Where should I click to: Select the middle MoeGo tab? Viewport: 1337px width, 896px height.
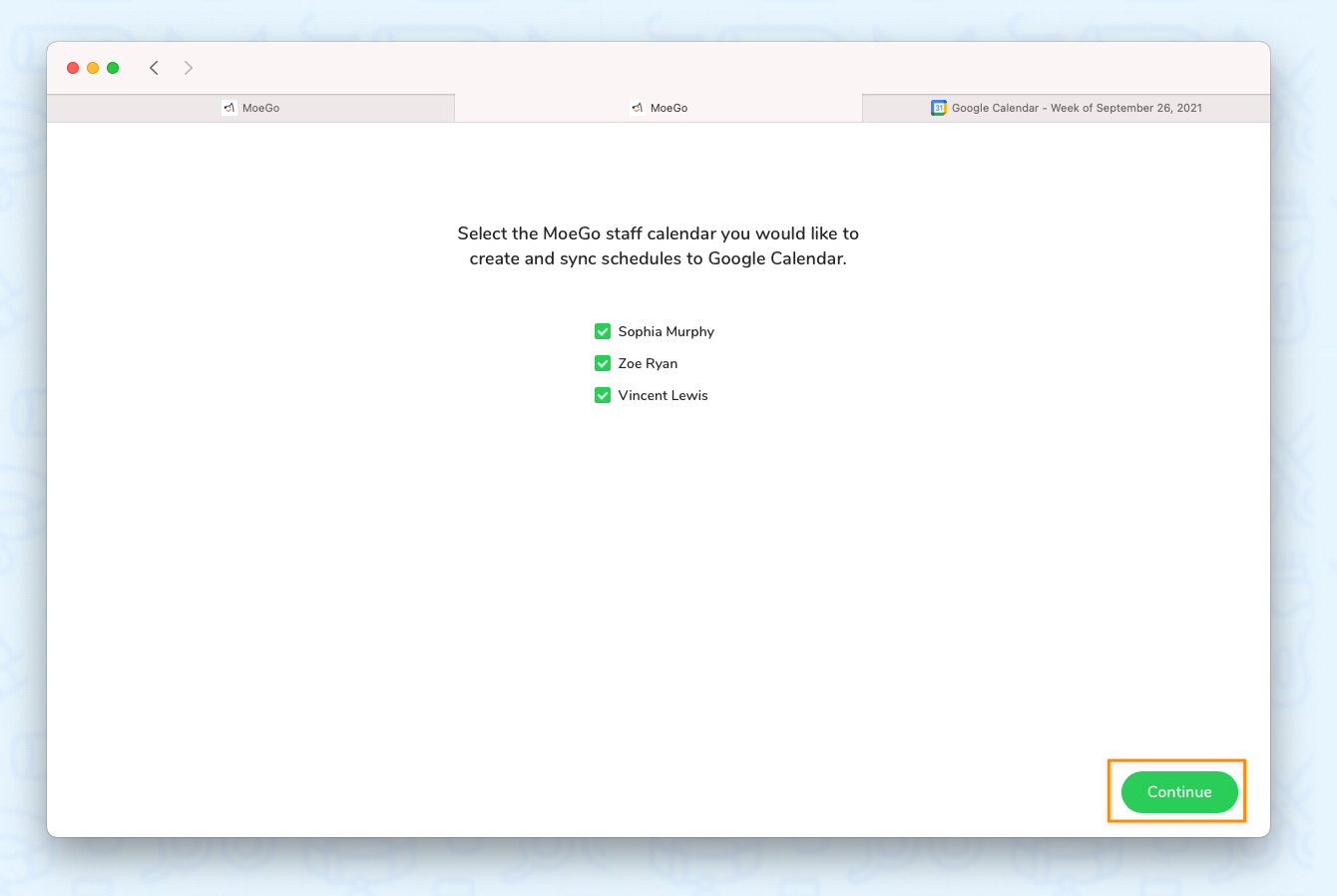click(659, 108)
